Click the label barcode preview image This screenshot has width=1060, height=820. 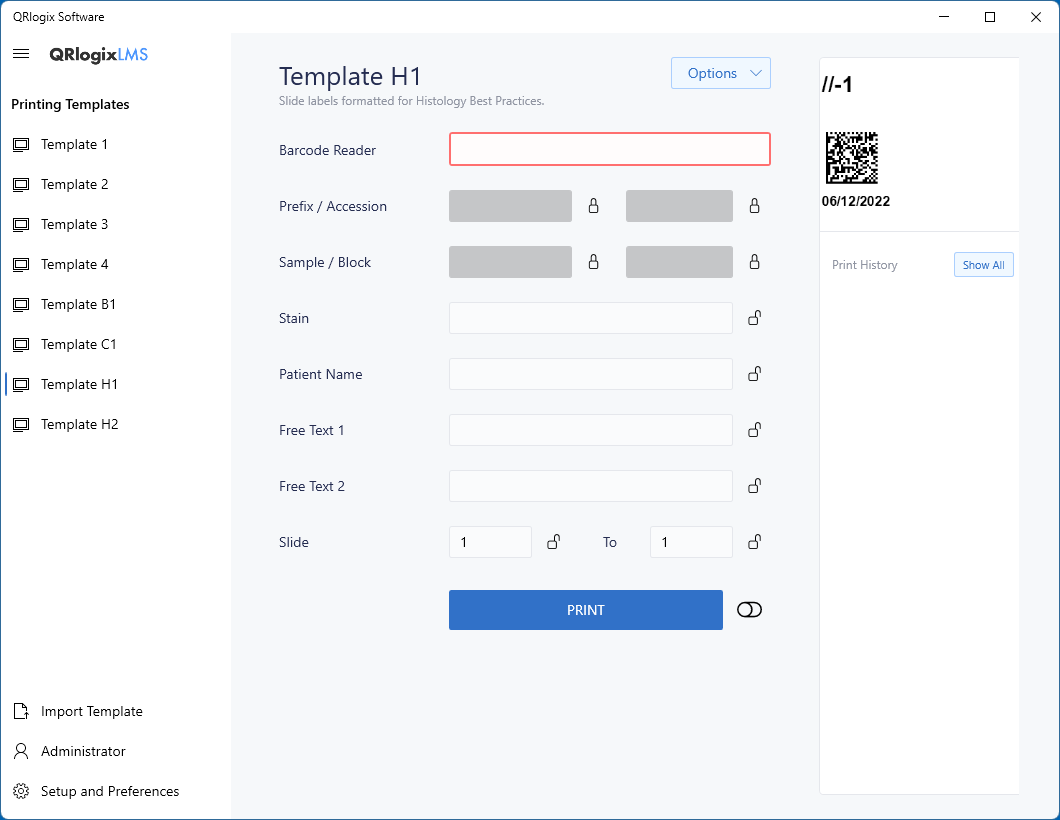(x=851, y=158)
